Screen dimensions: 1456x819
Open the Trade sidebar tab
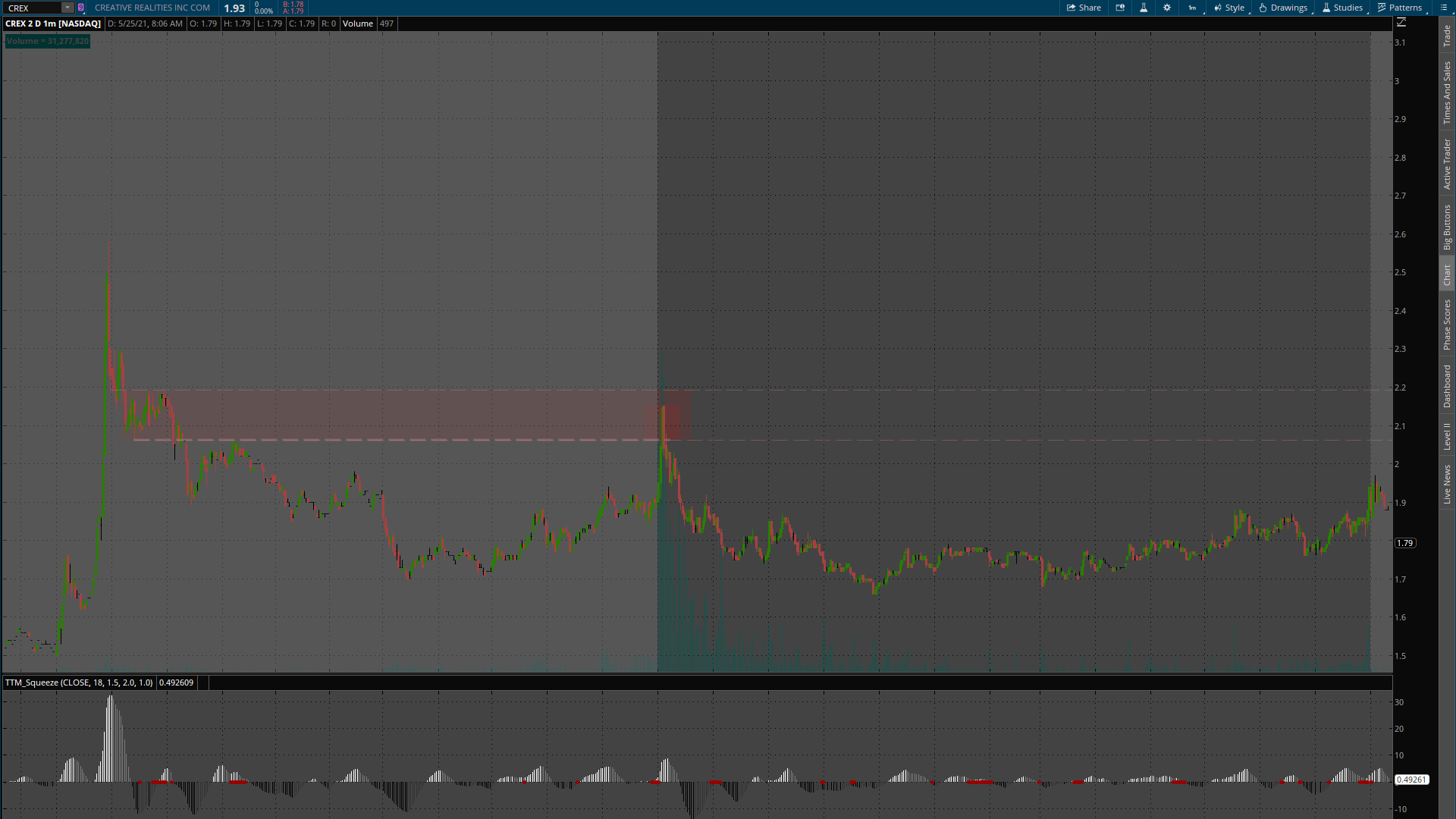(x=1447, y=35)
